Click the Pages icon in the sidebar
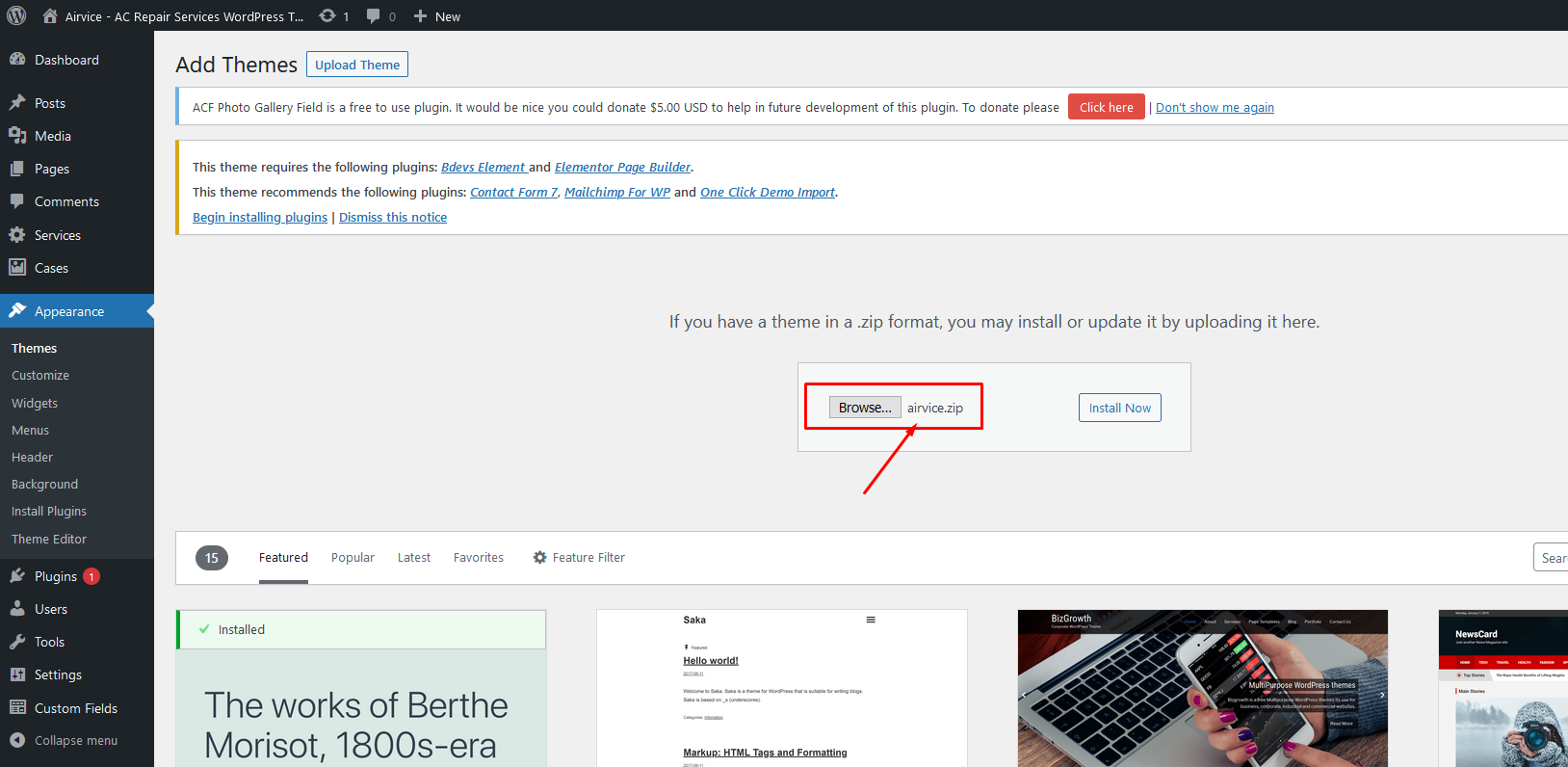This screenshot has width=1568, height=767. pos(17,169)
